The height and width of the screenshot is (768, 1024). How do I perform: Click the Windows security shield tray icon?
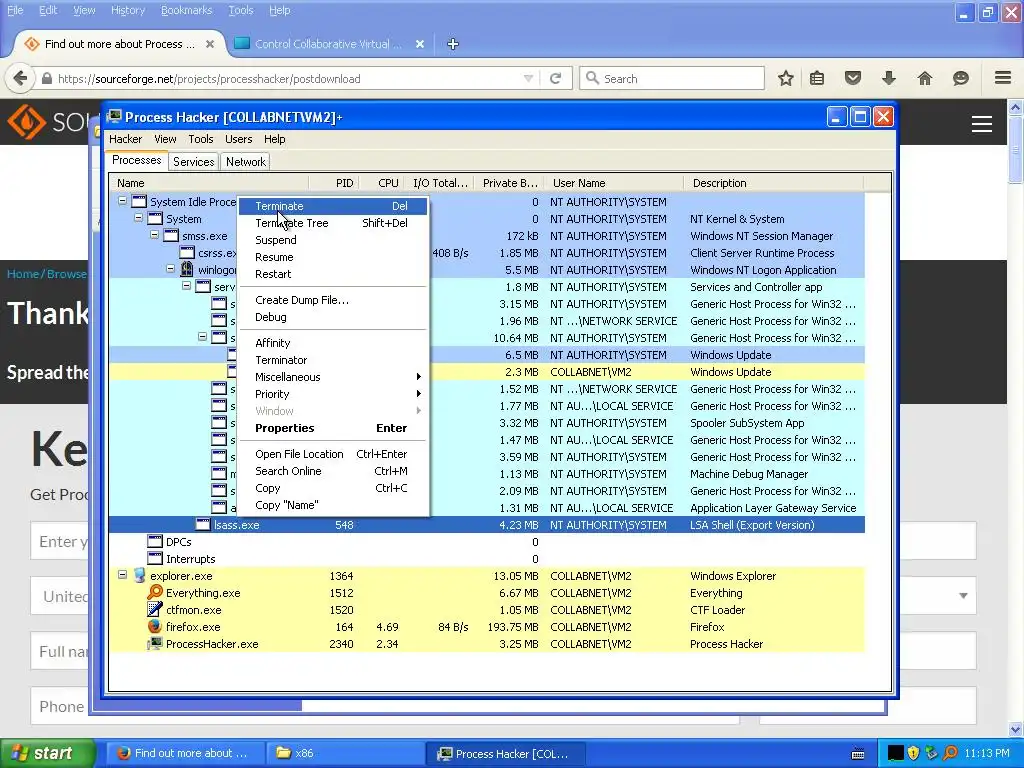pyautogui.click(x=913, y=753)
